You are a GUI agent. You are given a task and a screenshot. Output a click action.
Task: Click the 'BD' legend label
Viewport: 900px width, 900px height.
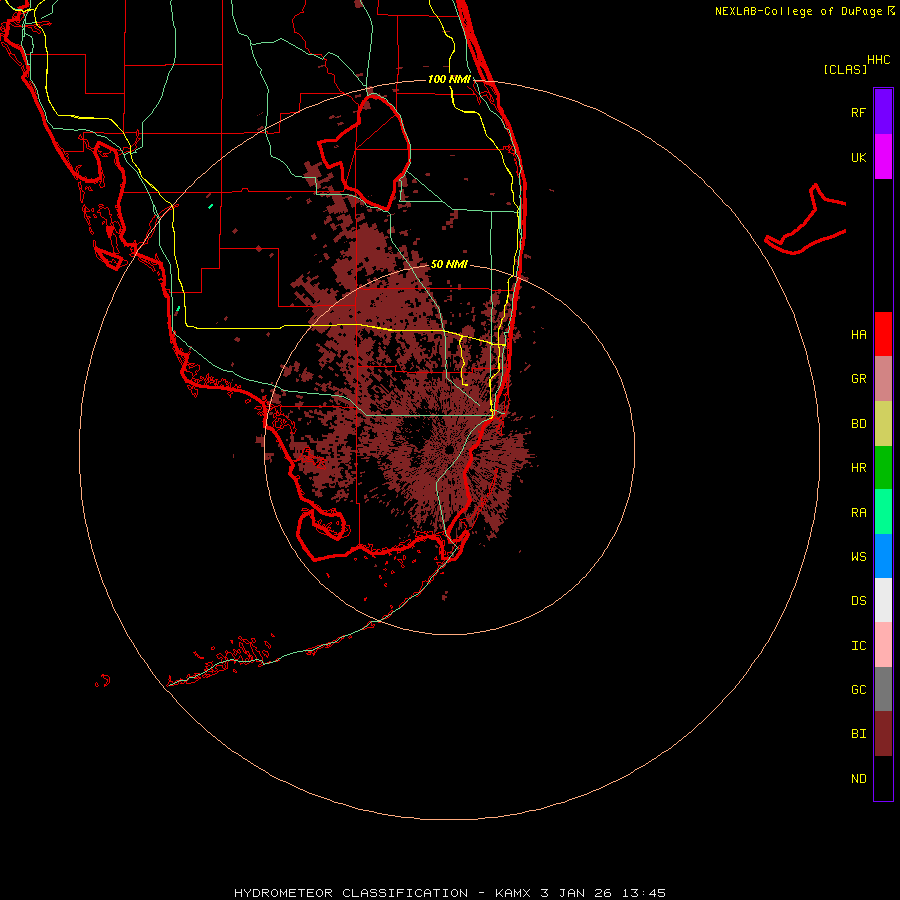(x=858, y=424)
